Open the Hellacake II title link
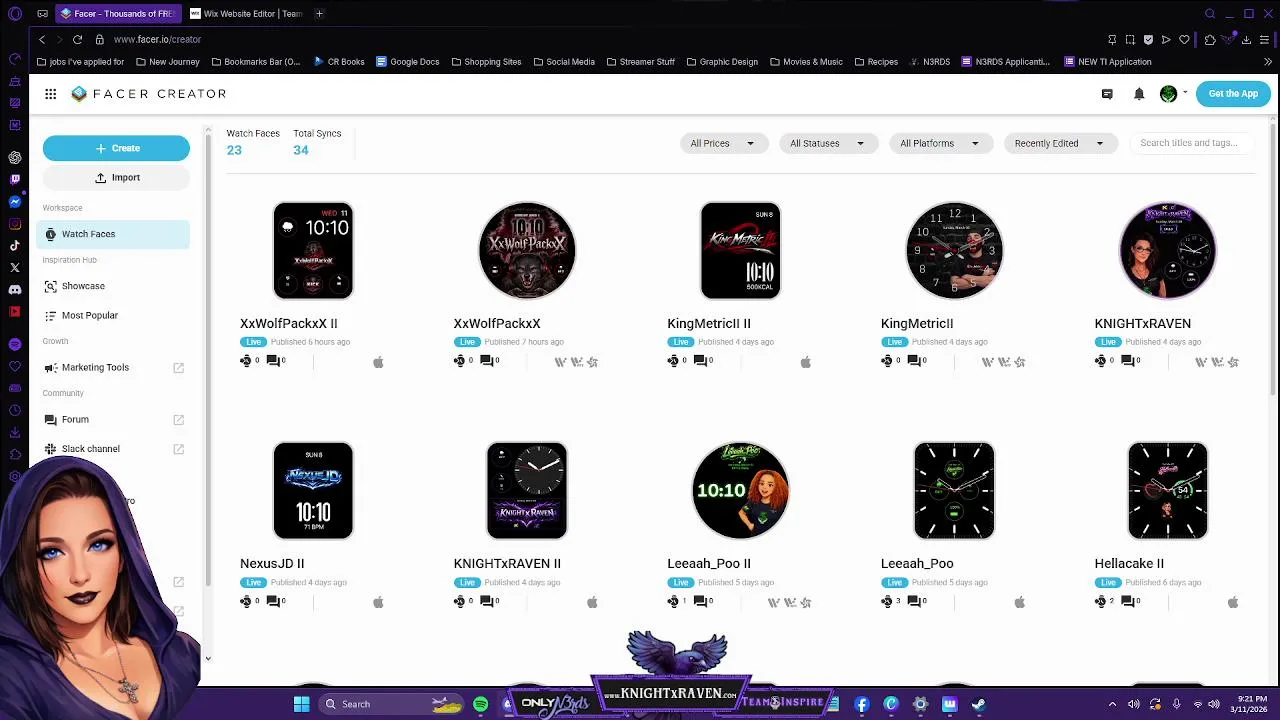This screenshot has width=1280, height=720. [1129, 564]
